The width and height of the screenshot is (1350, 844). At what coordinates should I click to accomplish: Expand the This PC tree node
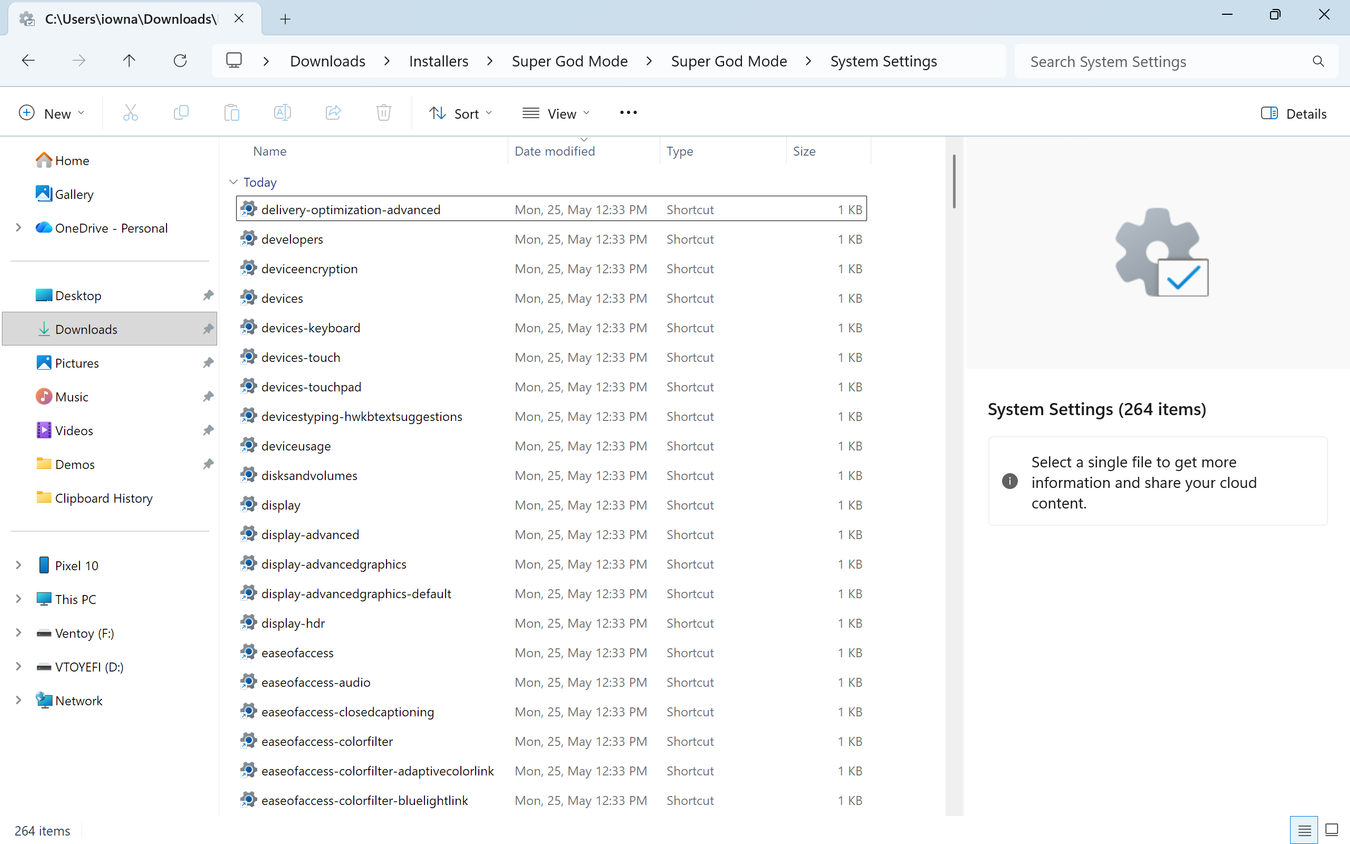[18, 599]
